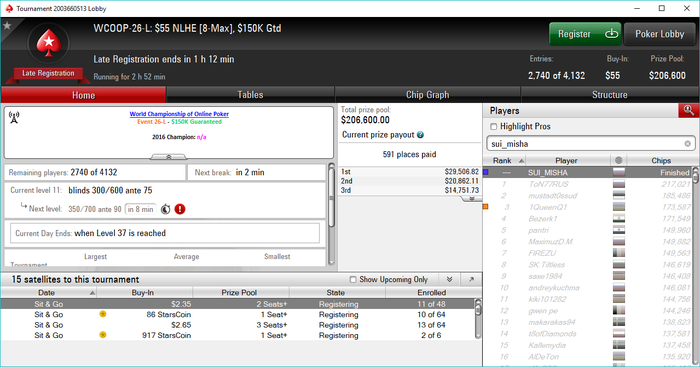Select the 917 StarsCoin satellite row
This screenshot has width=700, height=367.
(237, 335)
